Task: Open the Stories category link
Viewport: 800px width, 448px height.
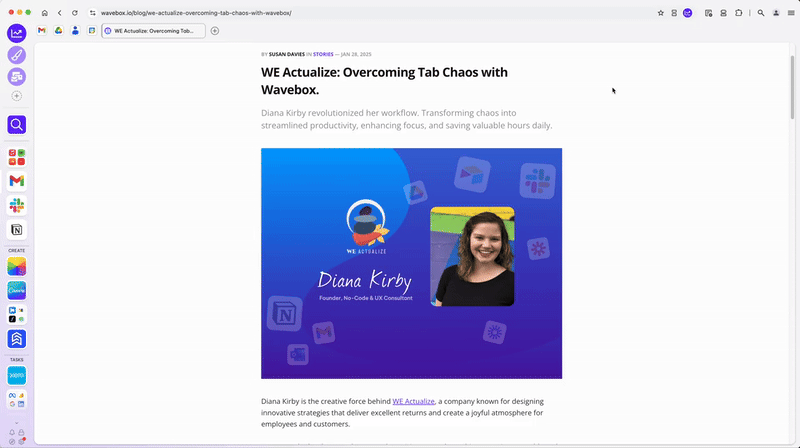Action: coord(323,54)
